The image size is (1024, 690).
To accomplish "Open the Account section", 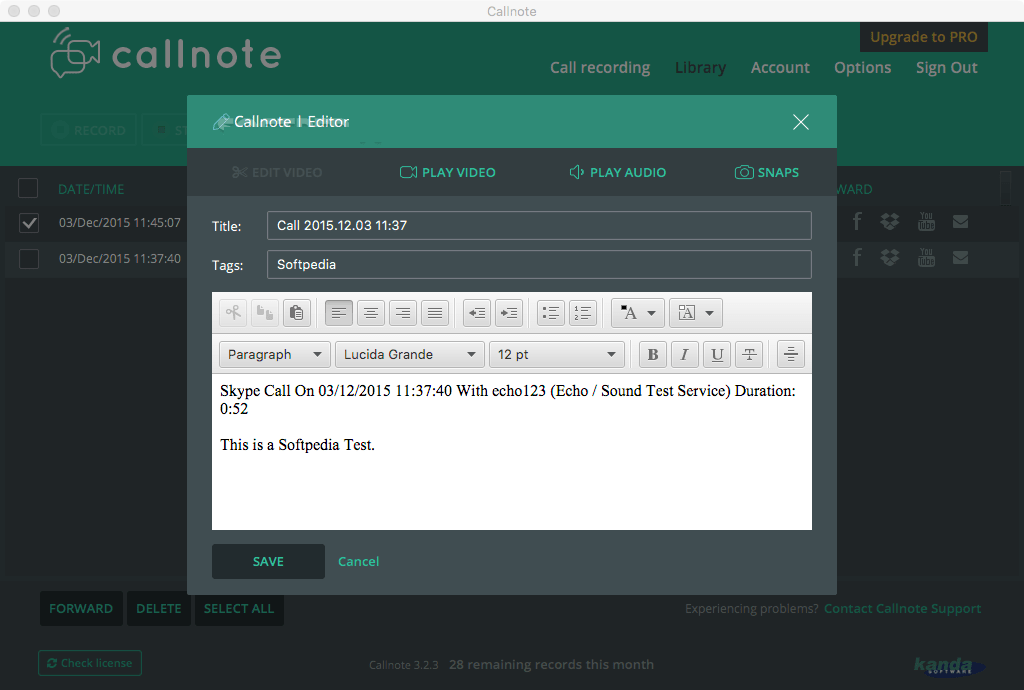I will pos(780,68).
